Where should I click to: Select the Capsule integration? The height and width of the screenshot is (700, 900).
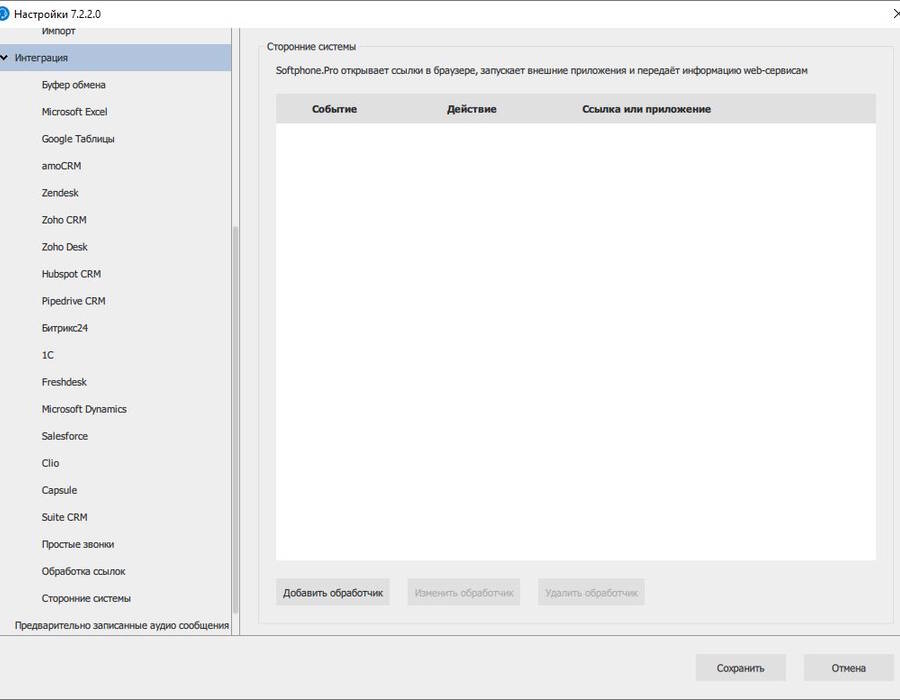pos(59,490)
